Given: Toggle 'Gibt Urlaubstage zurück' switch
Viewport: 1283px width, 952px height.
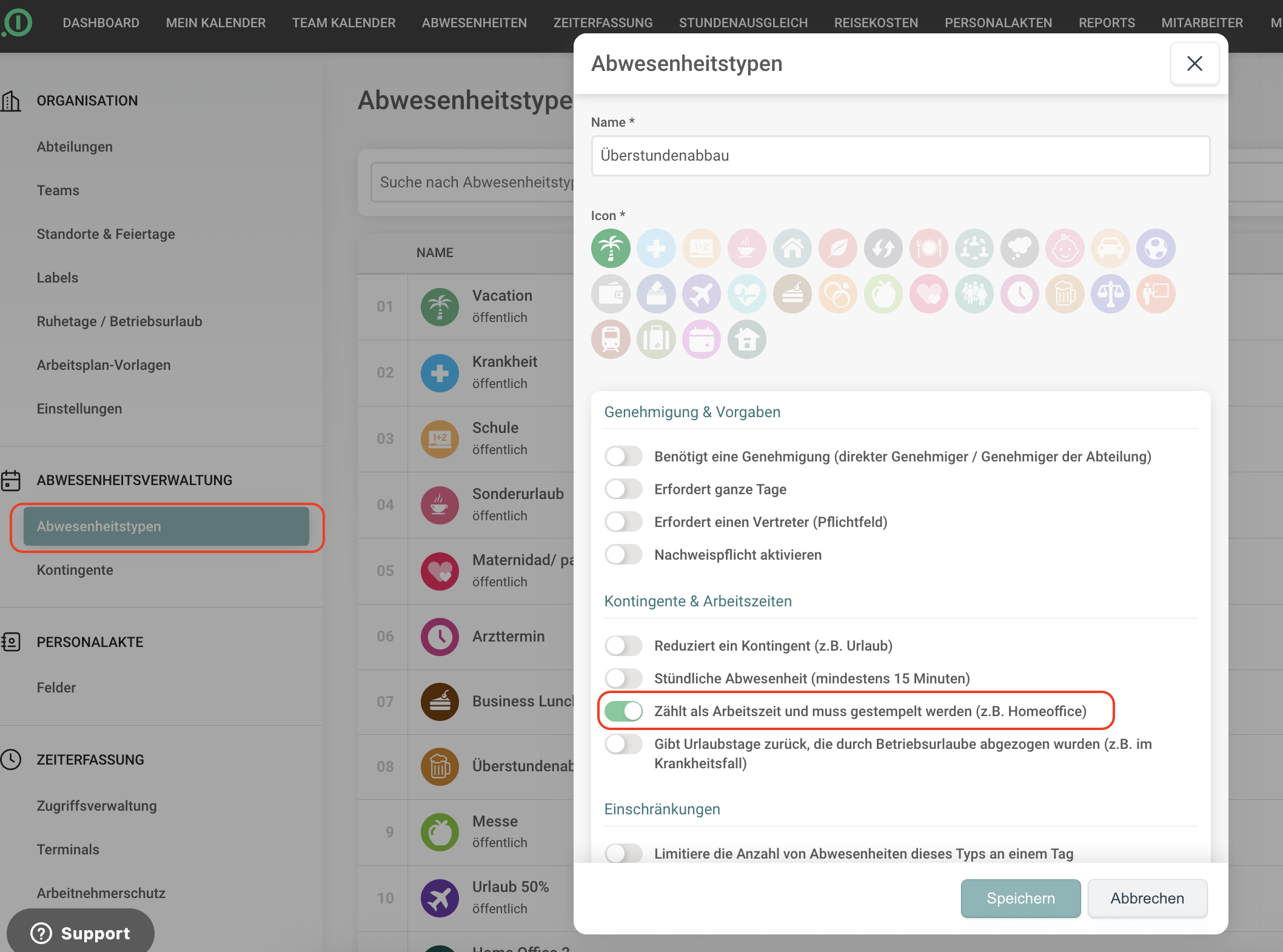Looking at the screenshot, I should [623, 744].
